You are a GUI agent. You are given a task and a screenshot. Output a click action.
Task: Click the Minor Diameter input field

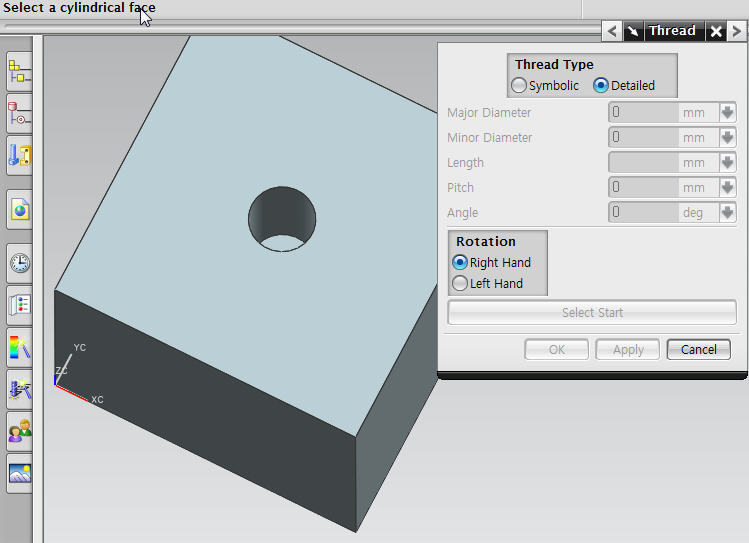click(x=643, y=138)
